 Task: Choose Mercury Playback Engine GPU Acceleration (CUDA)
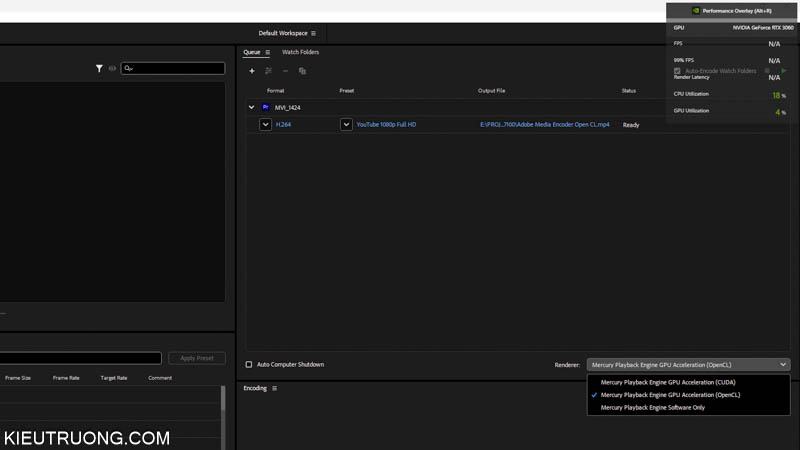[x=668, y=382]
